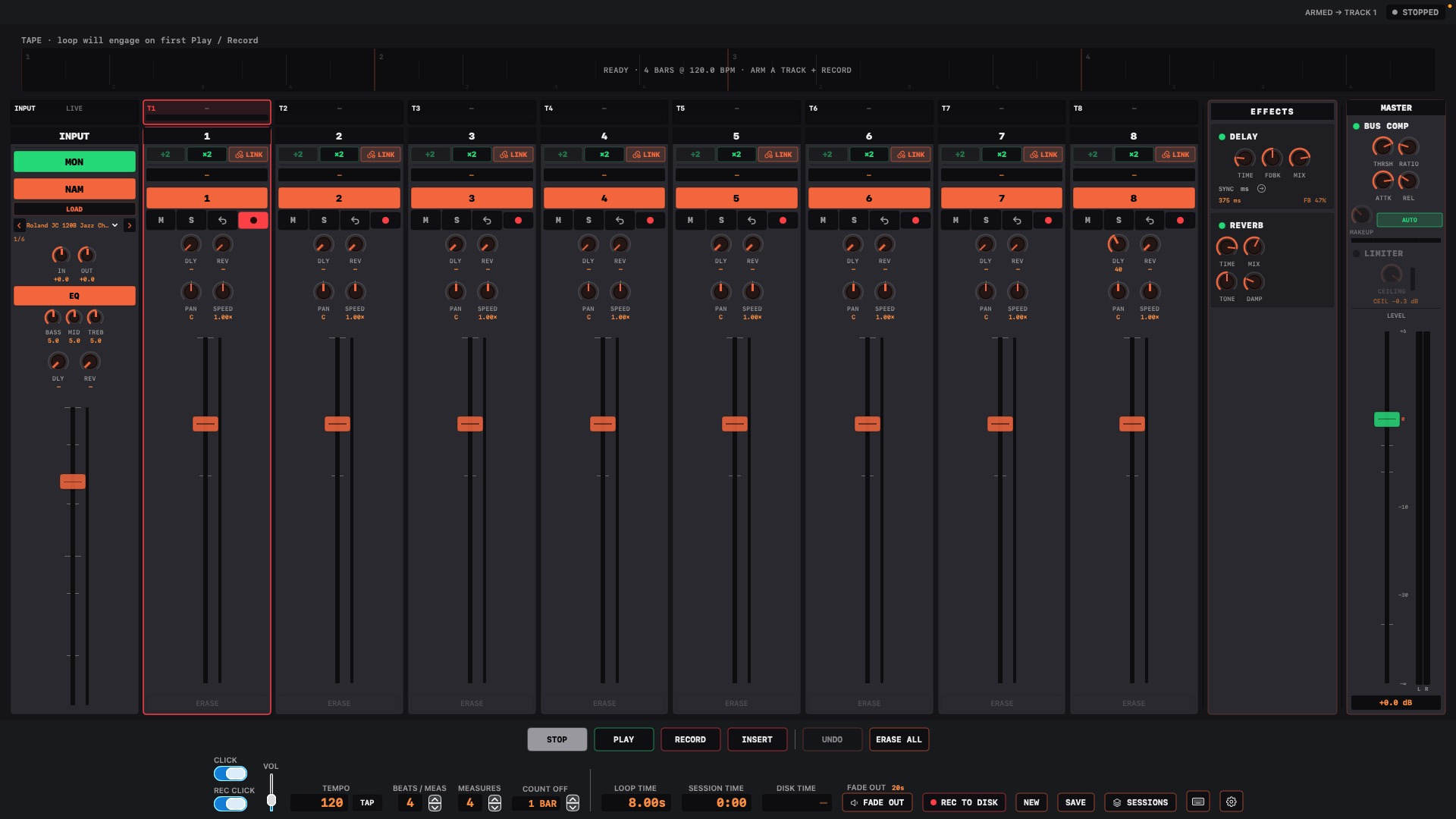Screen dimensions: 1456x819
Task: Click the Input EQ BASS knob
Action: [x=52, y=317]
